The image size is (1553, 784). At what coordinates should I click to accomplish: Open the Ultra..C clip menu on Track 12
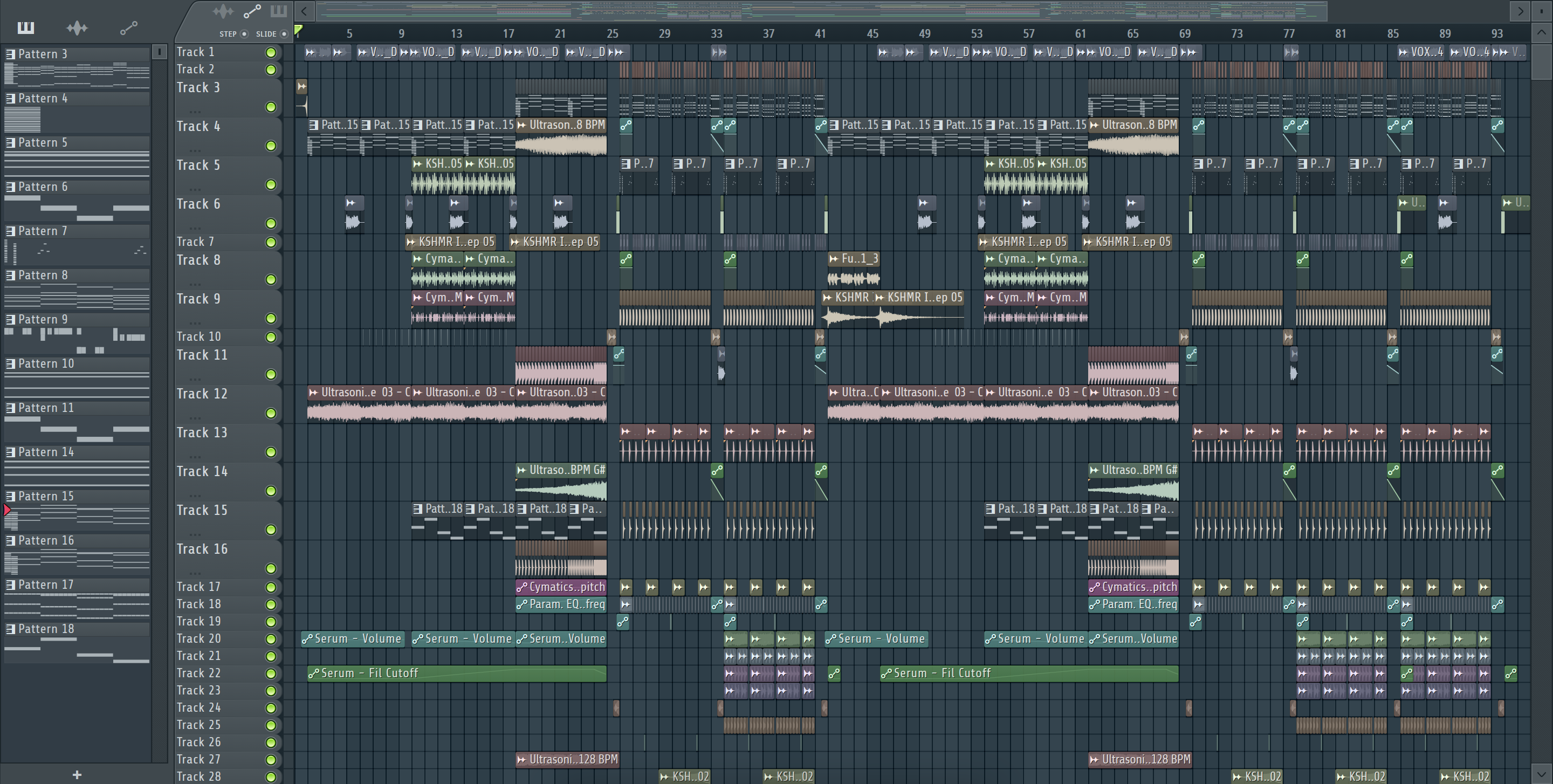(834, 393)
